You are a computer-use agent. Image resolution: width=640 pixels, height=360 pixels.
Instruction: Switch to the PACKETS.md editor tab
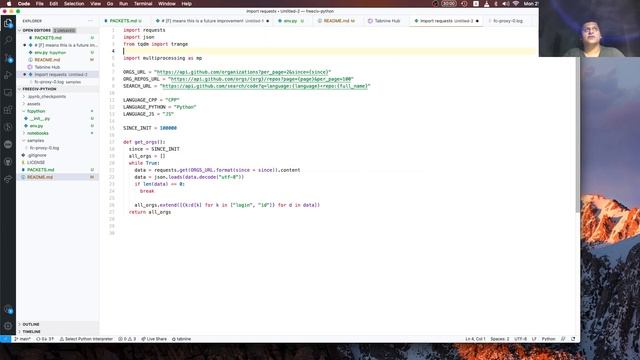[124, 21]
